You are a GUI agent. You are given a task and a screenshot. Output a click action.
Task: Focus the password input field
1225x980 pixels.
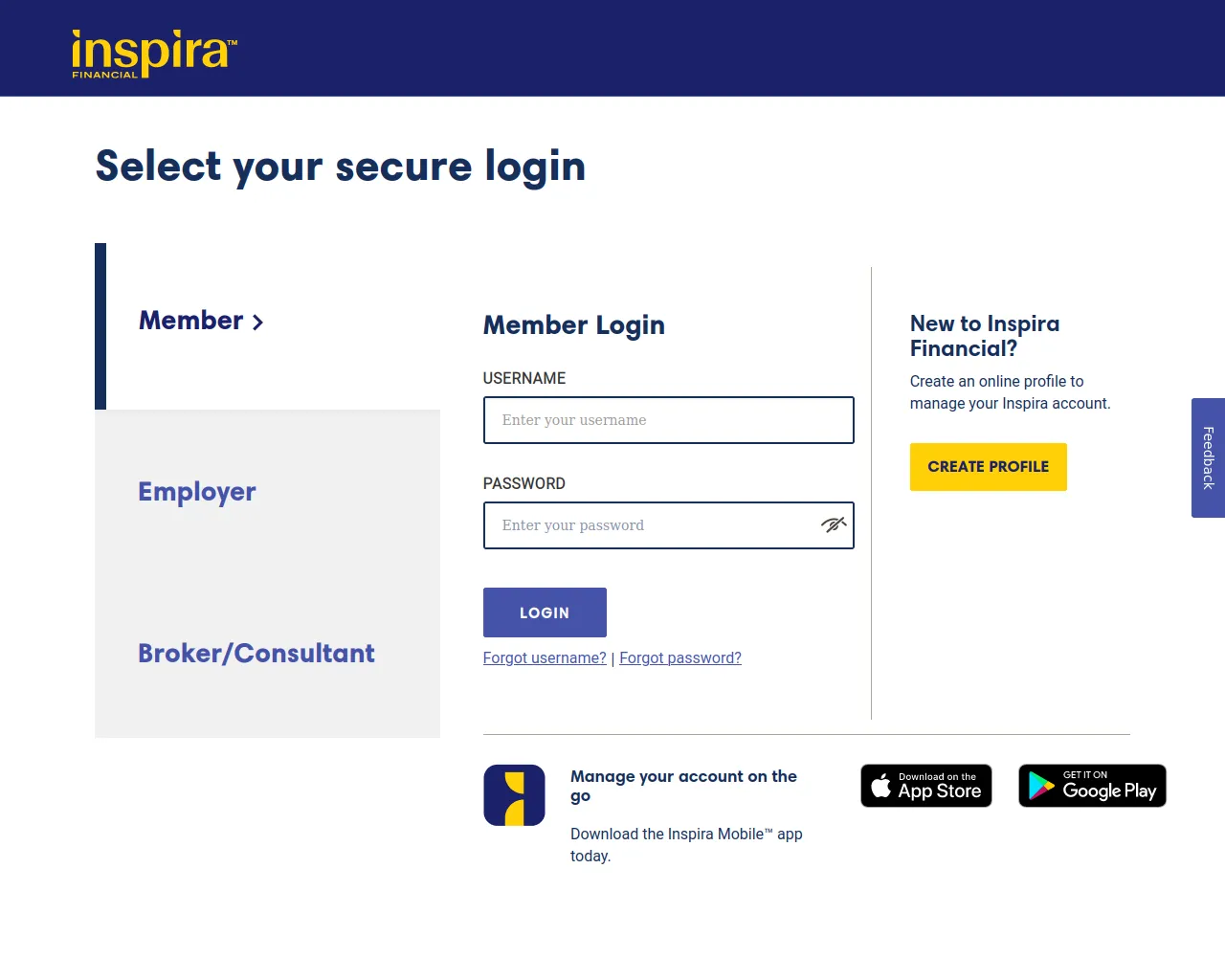651,525
